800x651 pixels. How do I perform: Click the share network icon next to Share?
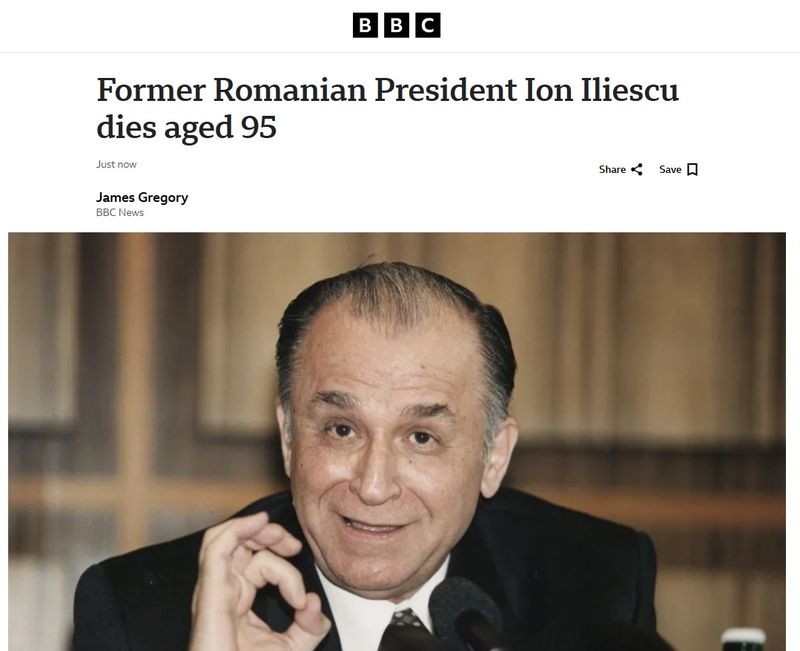(x=635, y=169)
